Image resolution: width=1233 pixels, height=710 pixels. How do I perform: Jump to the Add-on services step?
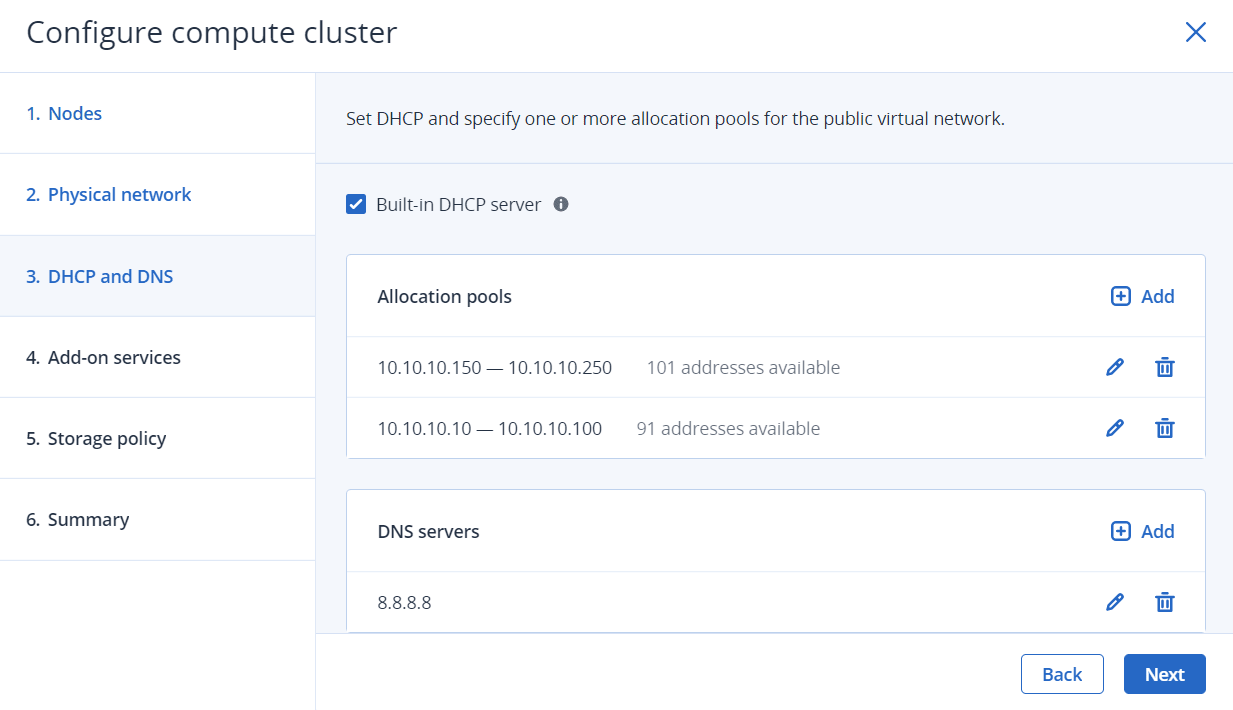tap(158, 357)
